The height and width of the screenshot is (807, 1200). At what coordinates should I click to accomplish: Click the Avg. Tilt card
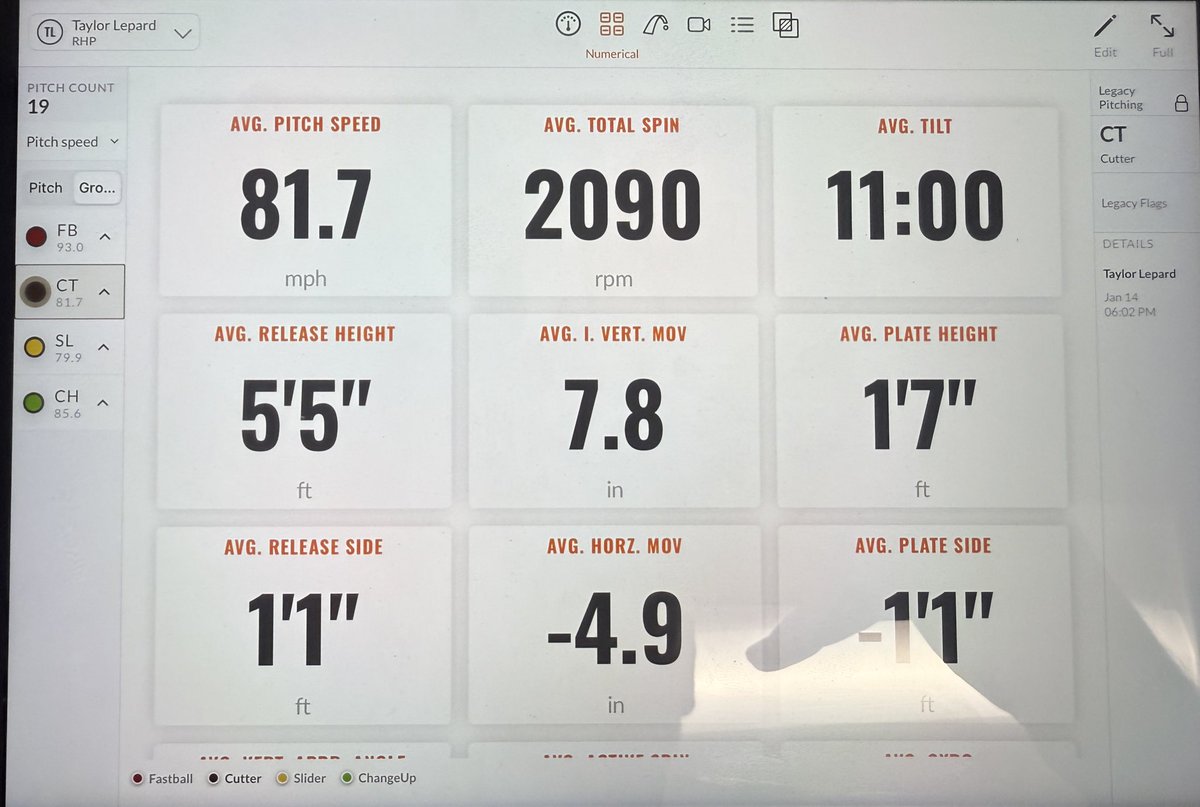[x=916, y=200]
